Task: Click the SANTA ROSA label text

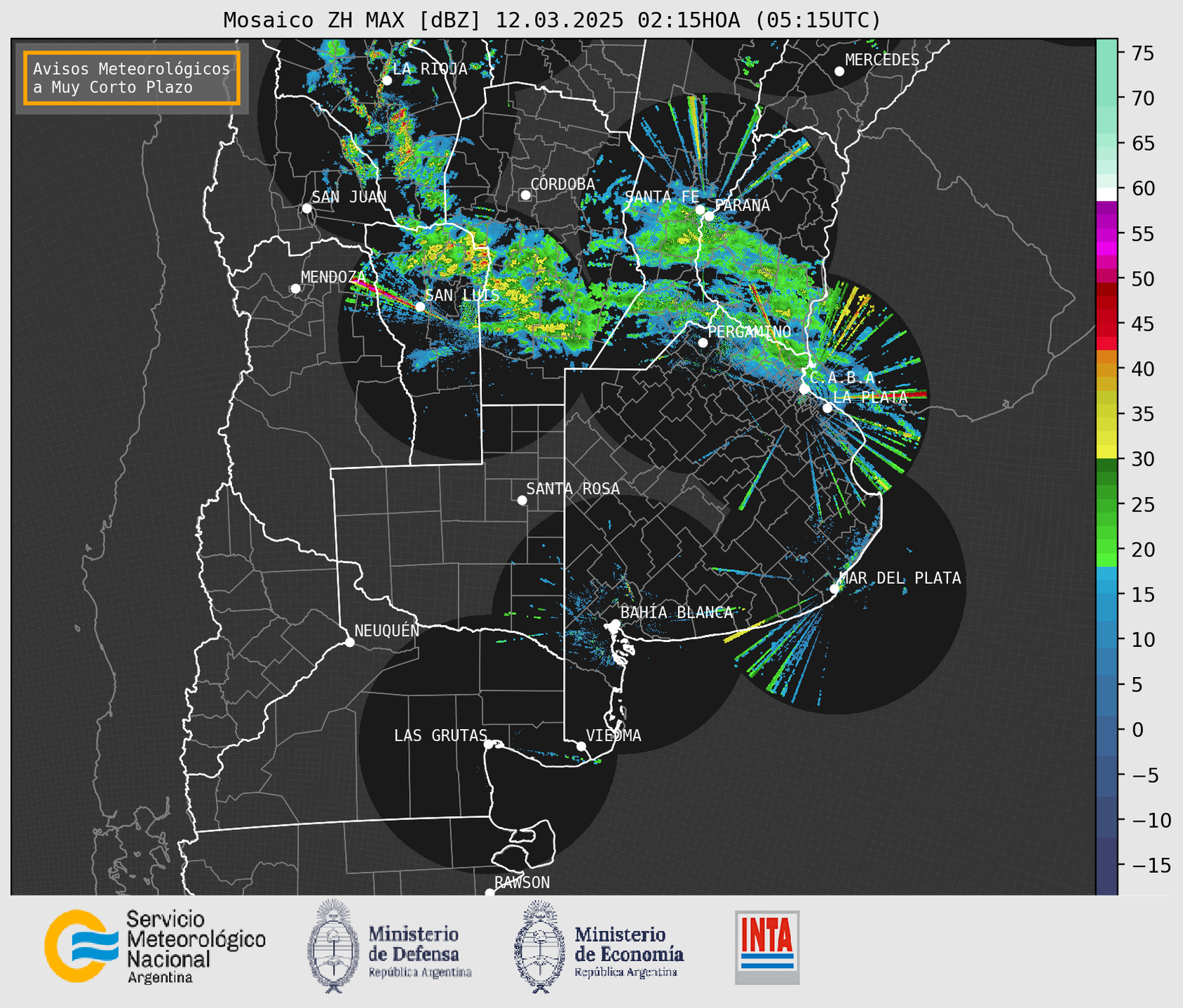Action: coord(573,489)
